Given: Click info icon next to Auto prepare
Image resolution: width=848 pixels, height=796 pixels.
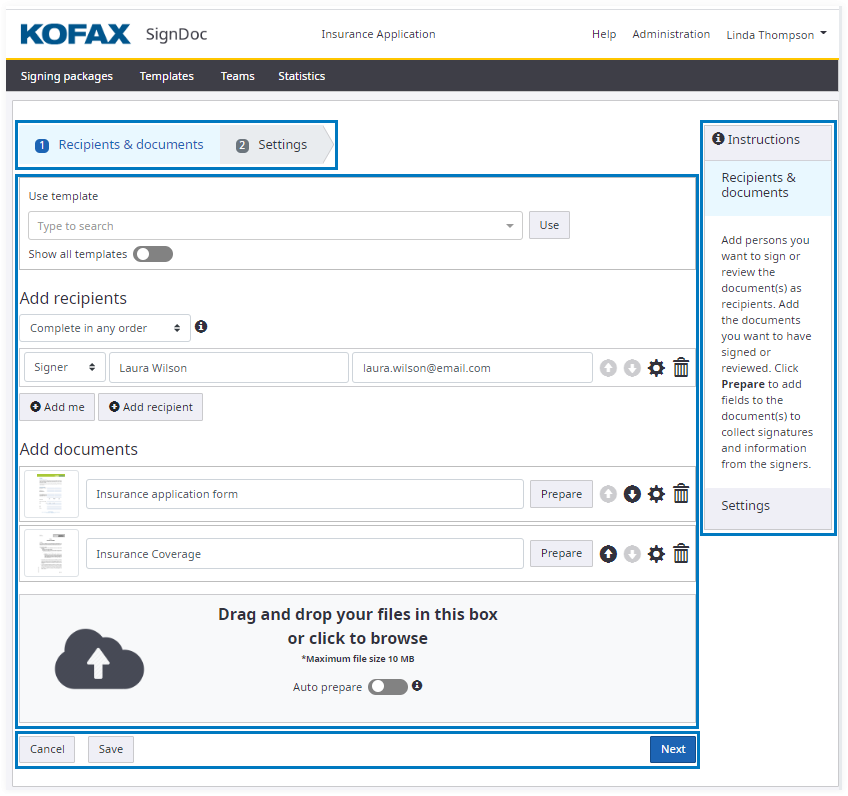Looking at the screenshot, I should 417,686.
